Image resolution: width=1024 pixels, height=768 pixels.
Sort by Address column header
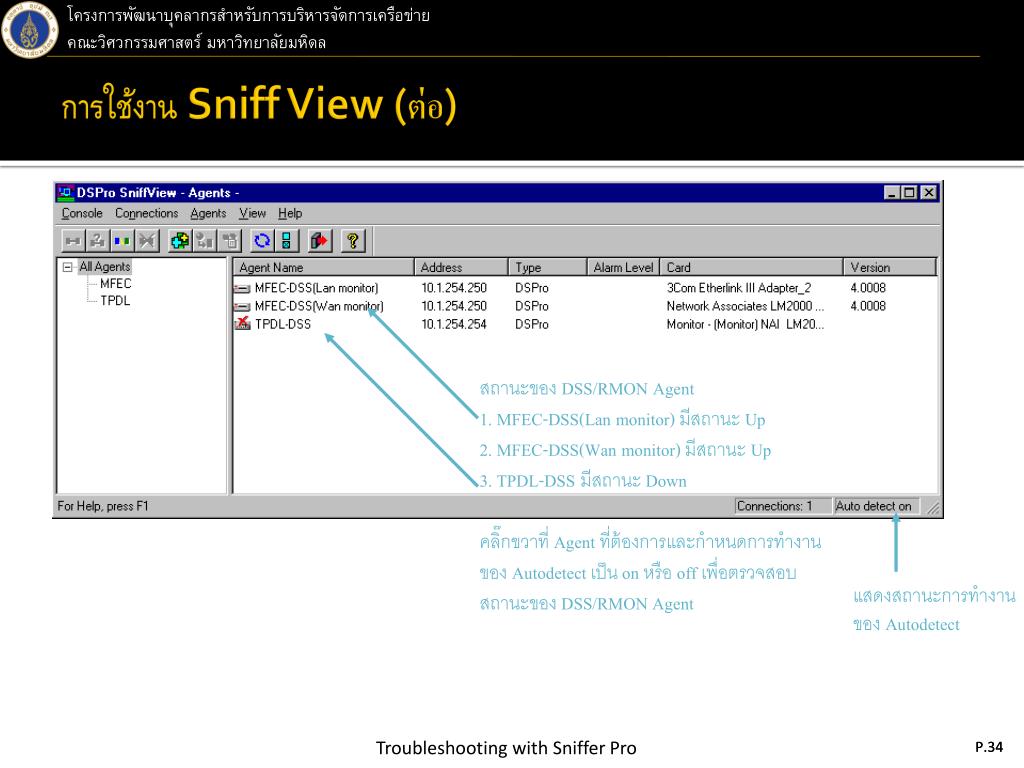(x=461, y=267)
